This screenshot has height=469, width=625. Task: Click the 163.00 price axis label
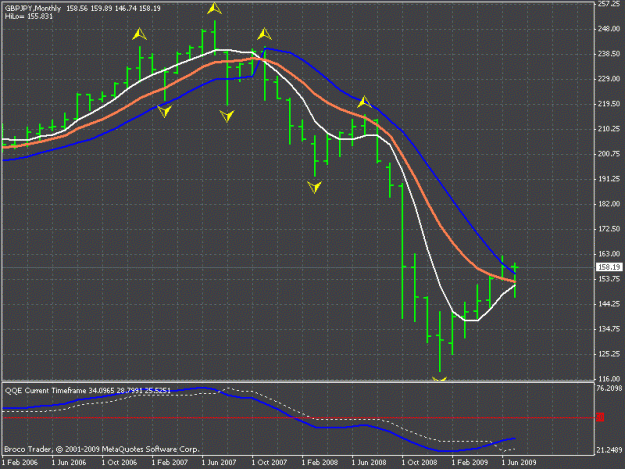(609, 254)
